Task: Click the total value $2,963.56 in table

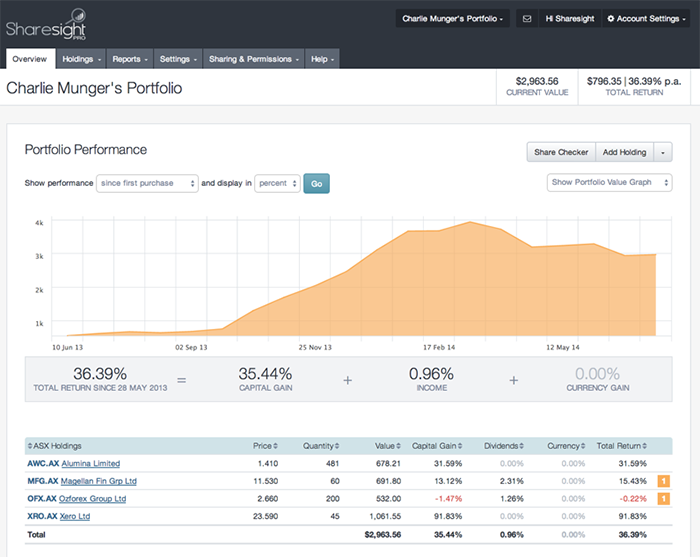Action: coord(383,535)
